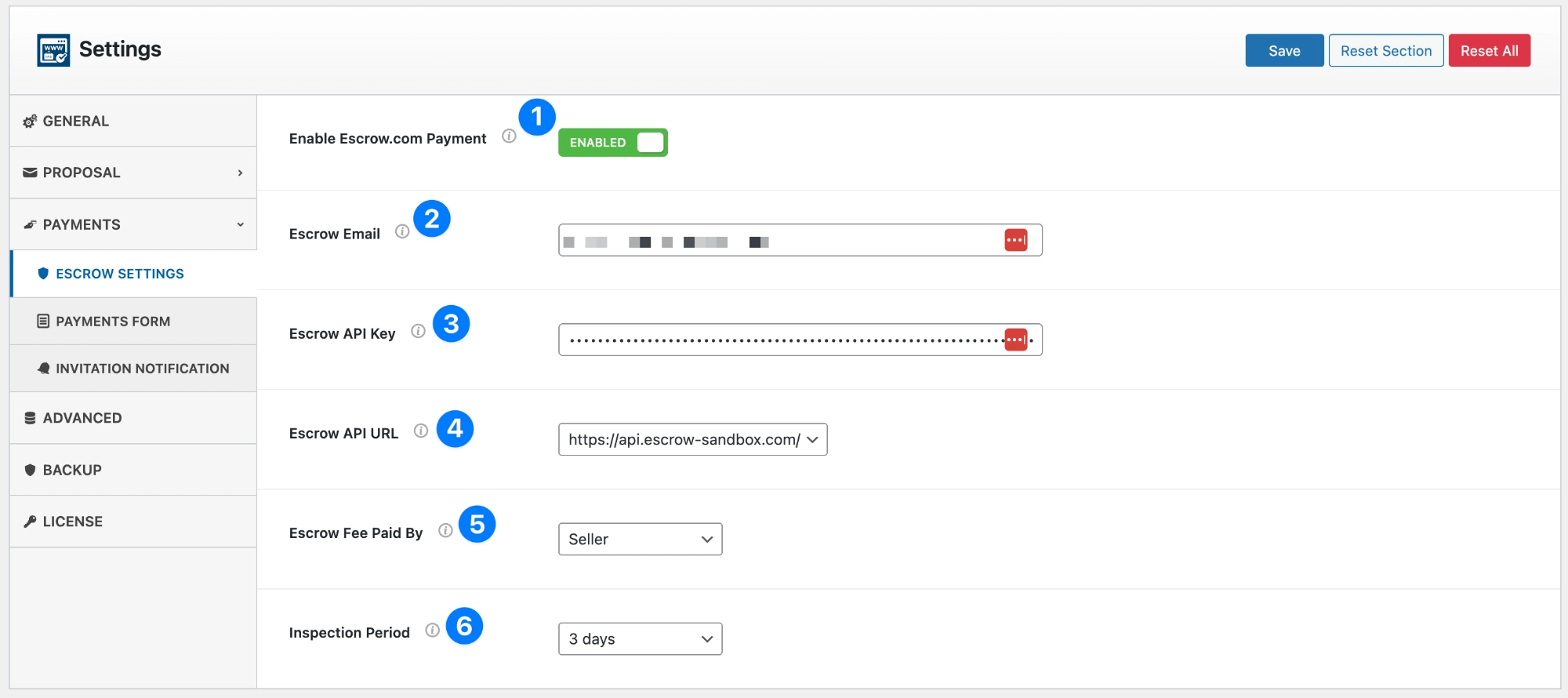Viewport: 1568px width, 698px height.
Task: Disable the Escrow.com Payment toggle
Action: [x=613, y=143]
